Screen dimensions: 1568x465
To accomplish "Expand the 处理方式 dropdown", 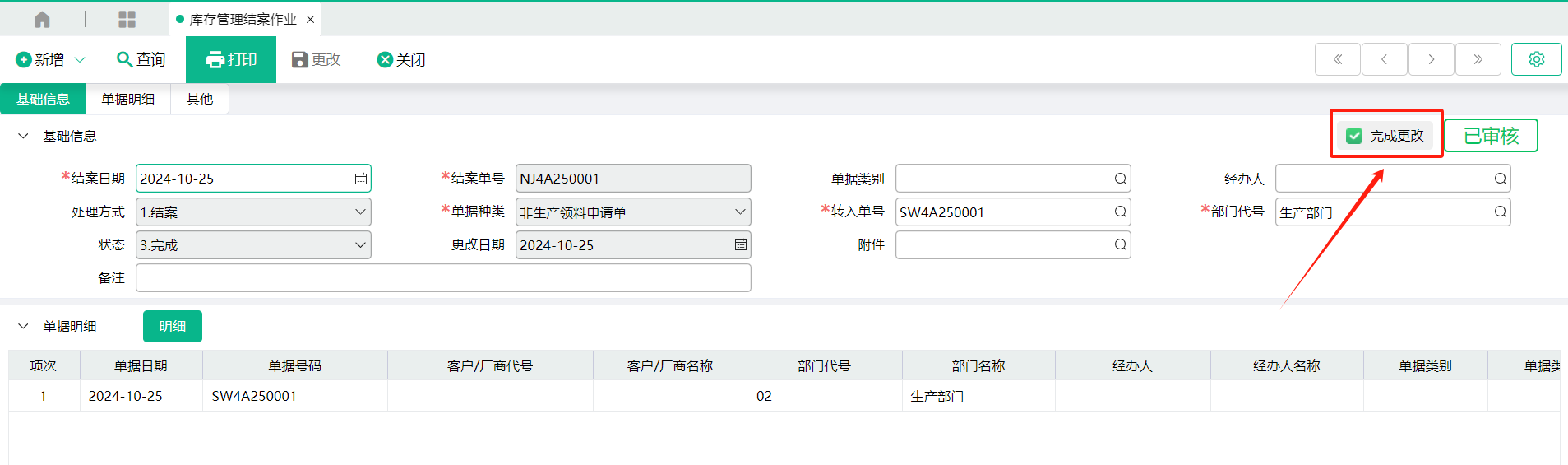I will coord(359,212).
